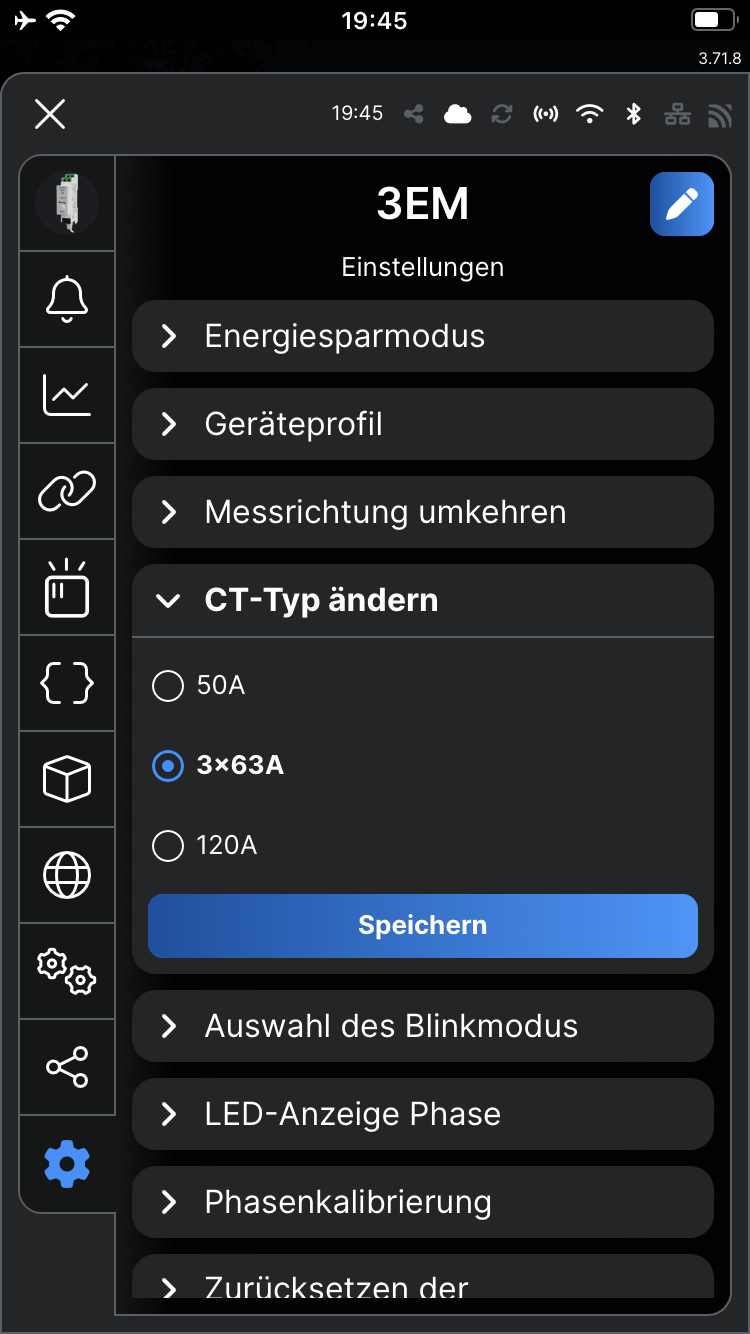Click the blue pencil edit icon
This screenshot has width=750, height=1334.
[x=682, y=204]
